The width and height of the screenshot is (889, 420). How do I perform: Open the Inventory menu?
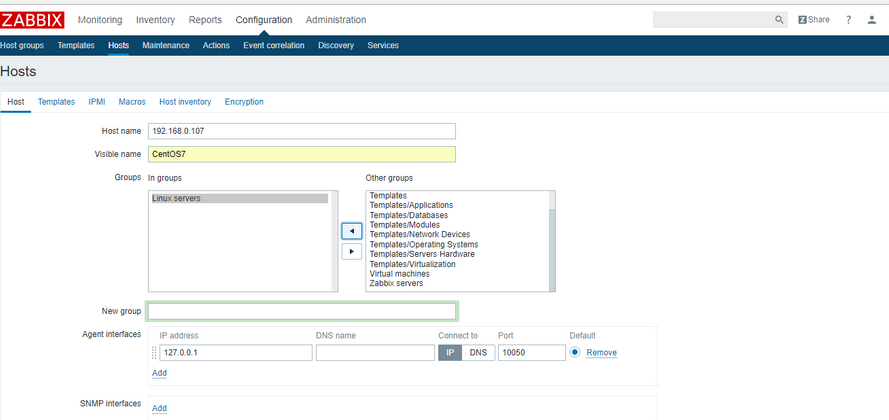pos(155,20)
